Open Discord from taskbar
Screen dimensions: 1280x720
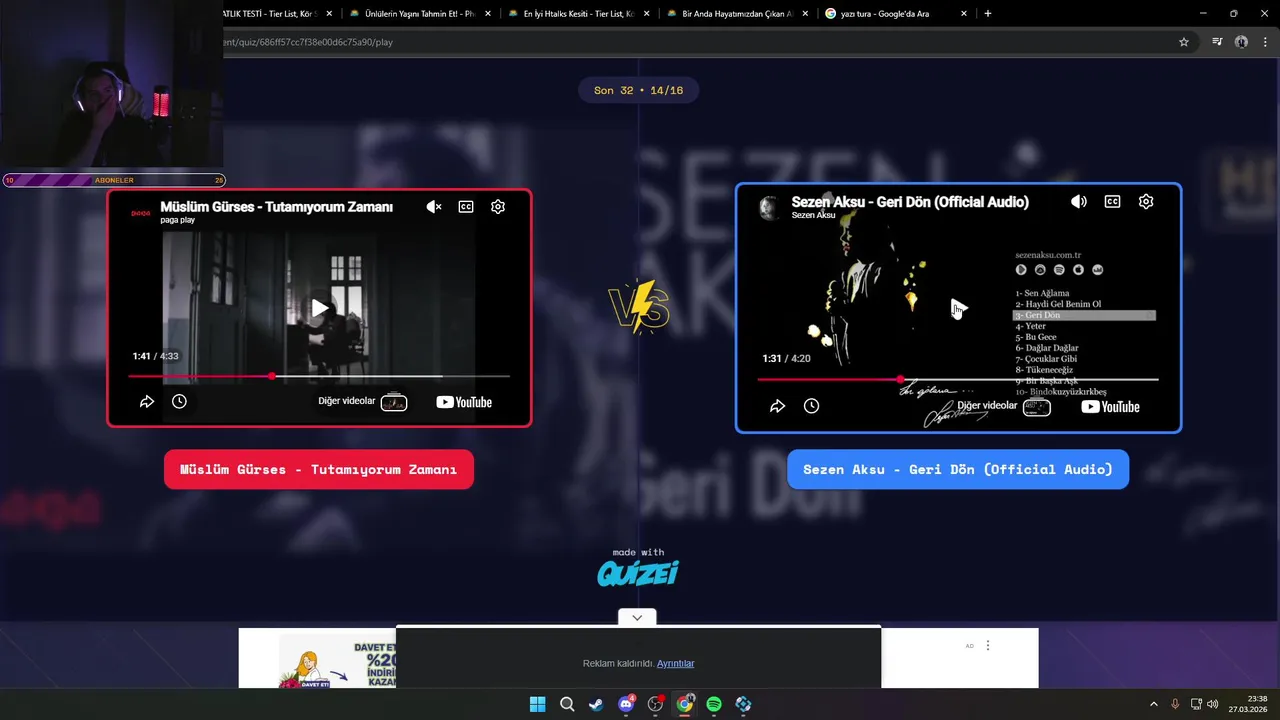click(626, 704)
